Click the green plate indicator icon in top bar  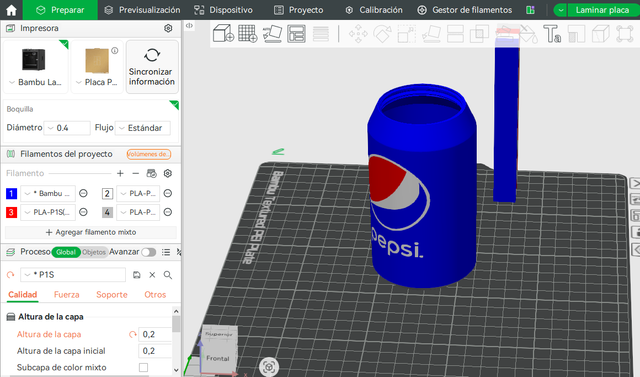coord(530,10)
